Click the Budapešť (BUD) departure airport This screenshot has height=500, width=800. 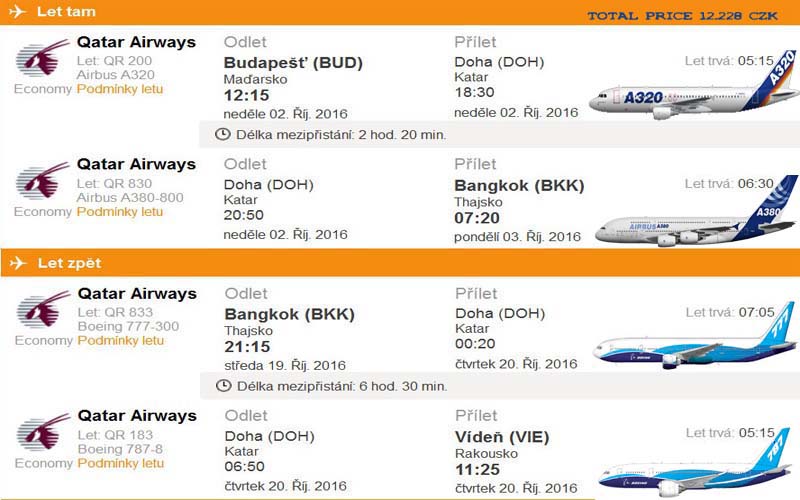tap(293, 63)
